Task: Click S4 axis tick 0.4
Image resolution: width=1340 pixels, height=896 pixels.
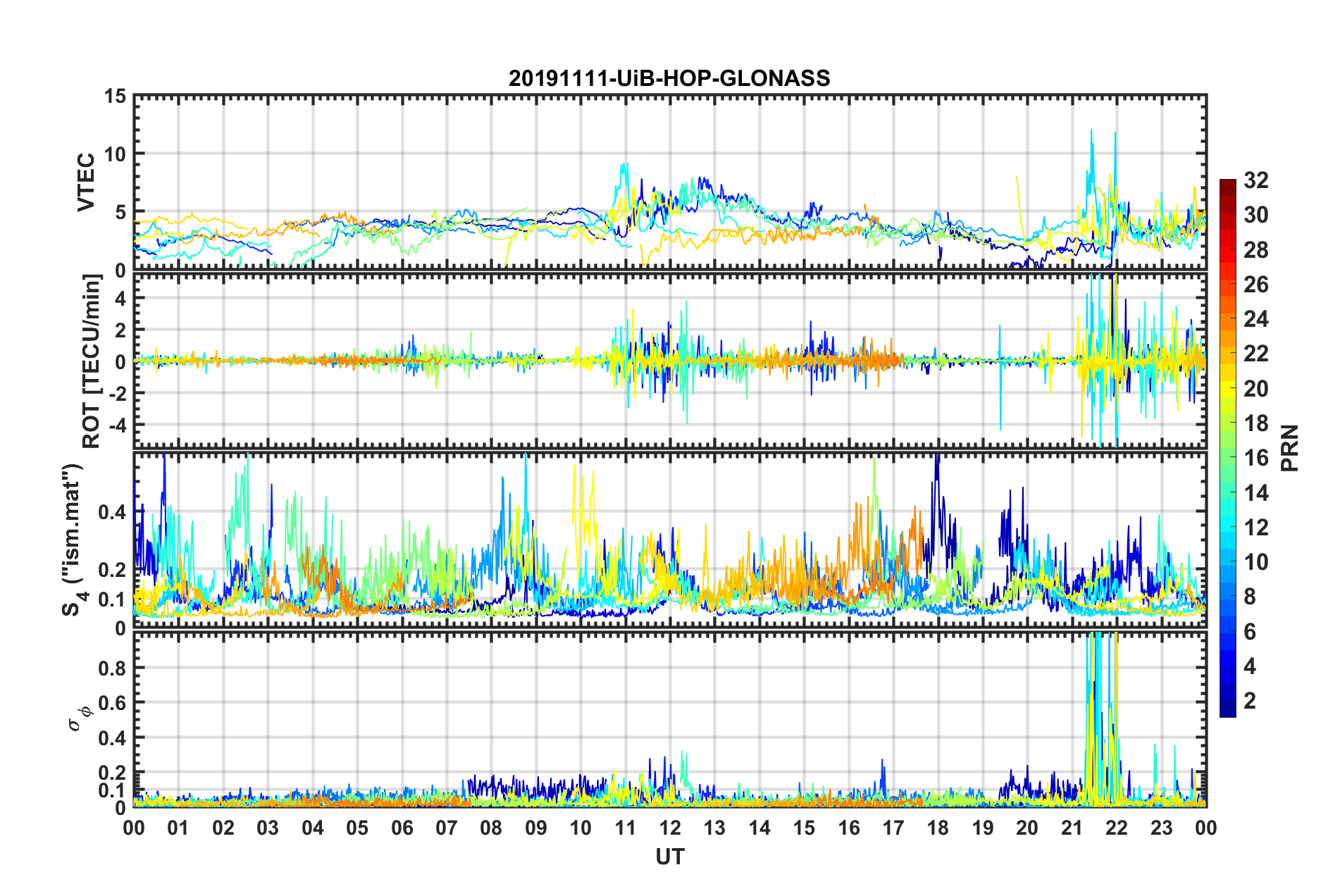Action: (111, 512)
